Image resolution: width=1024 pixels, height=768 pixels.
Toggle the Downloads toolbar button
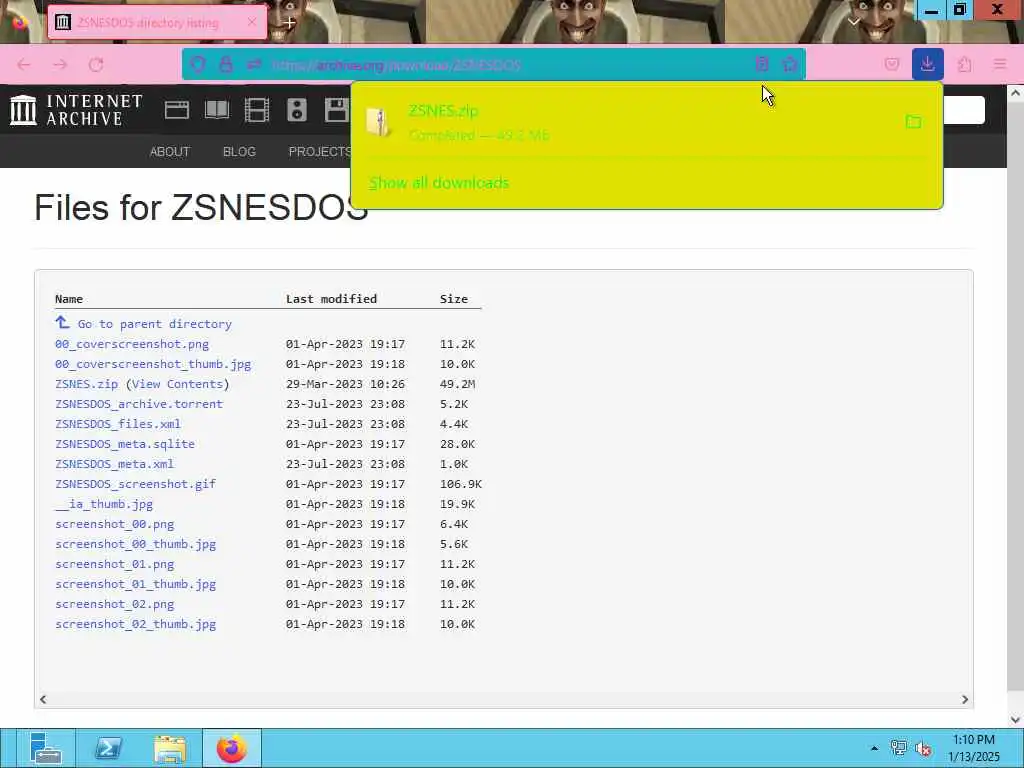[927, 64]
